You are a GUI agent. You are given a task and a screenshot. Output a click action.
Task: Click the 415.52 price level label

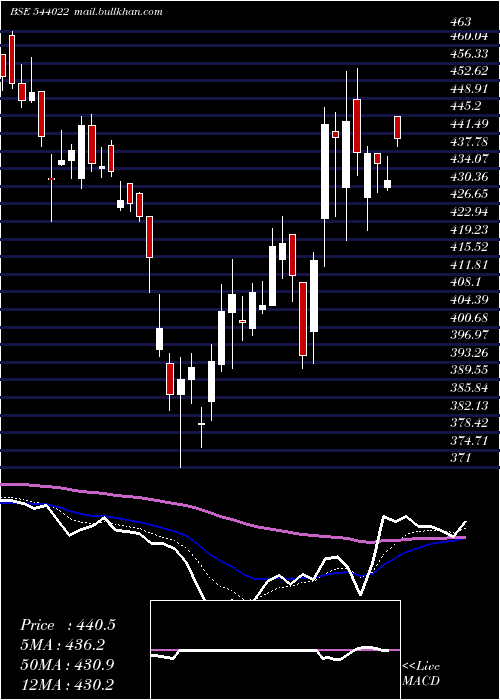pos(469,247)
